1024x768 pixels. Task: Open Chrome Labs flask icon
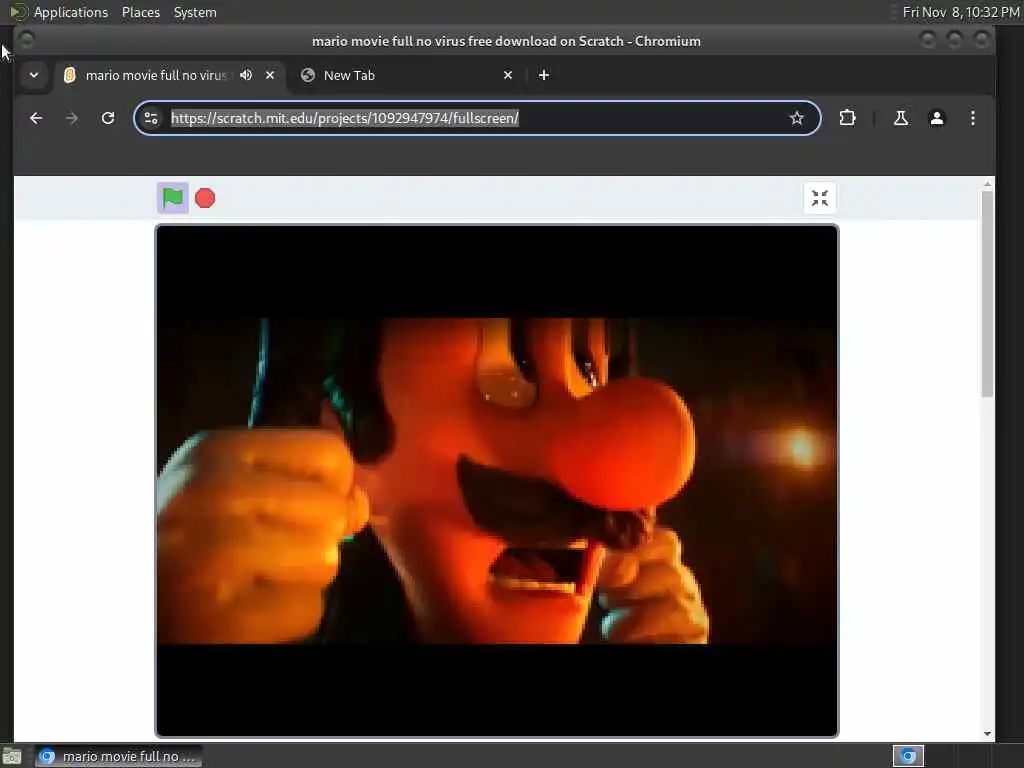click(901, 118)
